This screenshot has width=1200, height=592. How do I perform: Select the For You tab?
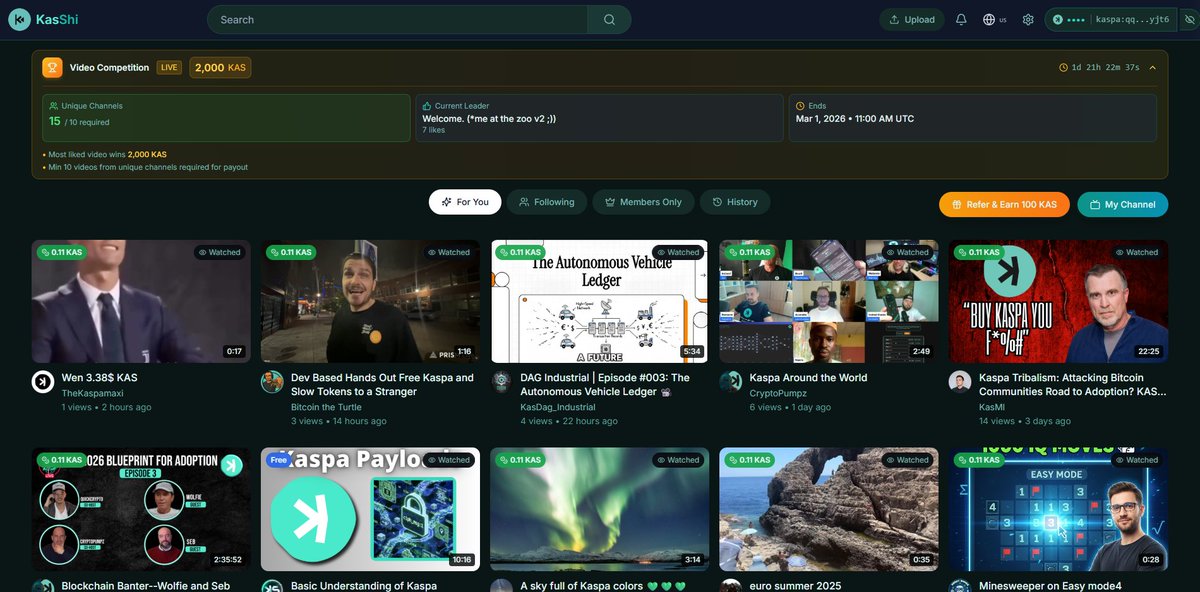[x=465, y=202]
